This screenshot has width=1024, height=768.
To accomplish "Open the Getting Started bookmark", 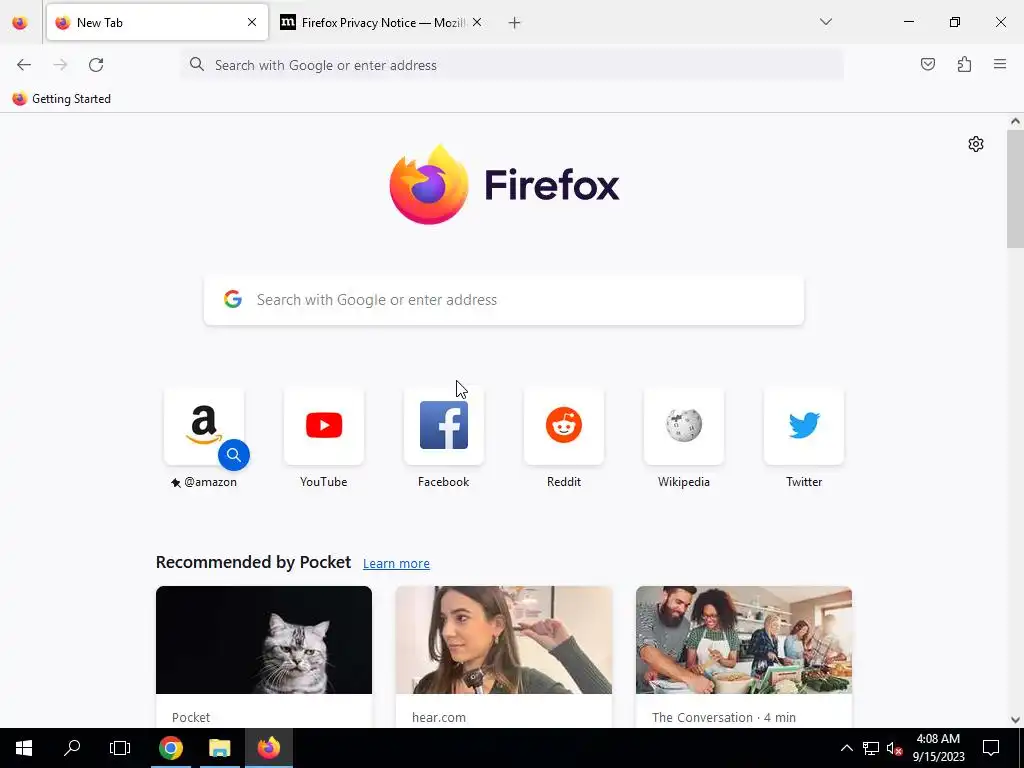I will point(61,99).
